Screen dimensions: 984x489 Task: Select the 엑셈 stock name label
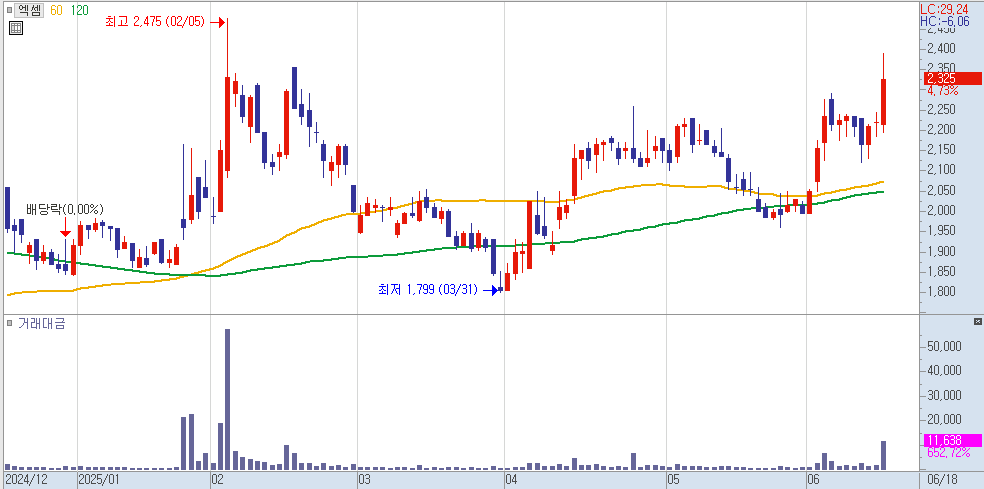pos(29,10)
